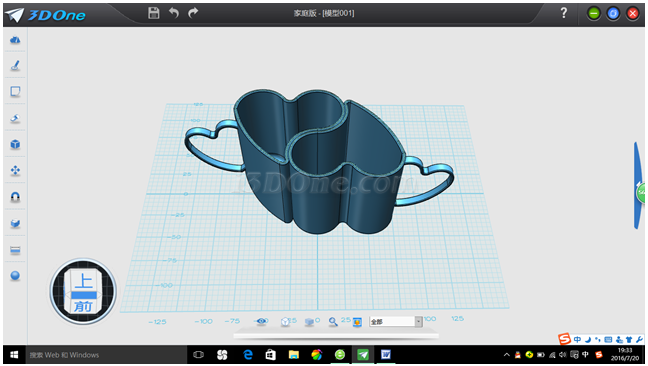648x366 pixels.
Task: Expand the 全部 filter dropdown arrow
Action: tap(418, 322)
